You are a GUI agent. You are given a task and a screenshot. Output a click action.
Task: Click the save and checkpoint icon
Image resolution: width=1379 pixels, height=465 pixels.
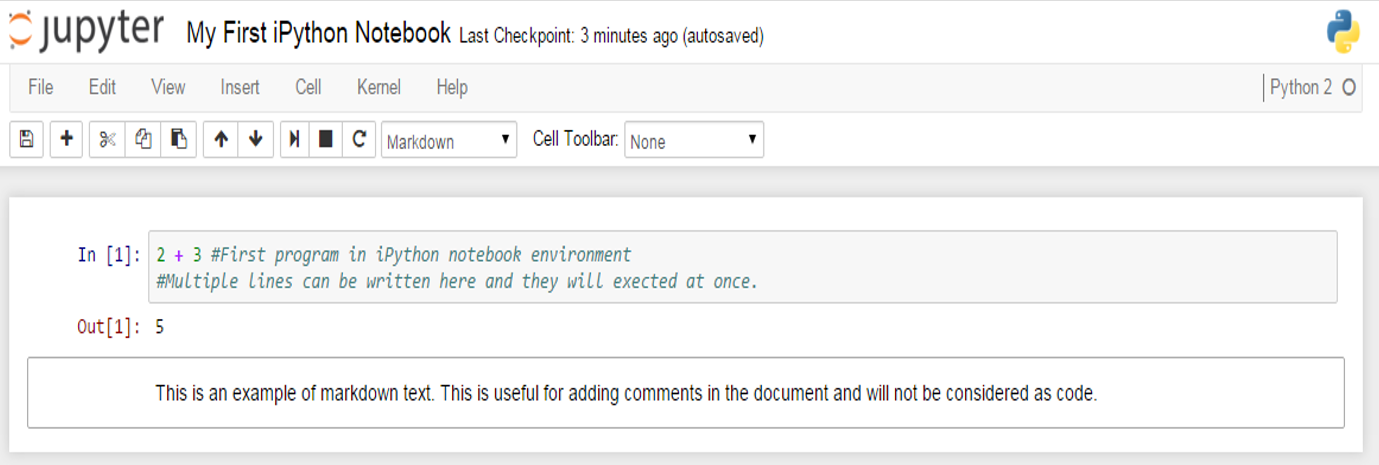pos(26,140)
